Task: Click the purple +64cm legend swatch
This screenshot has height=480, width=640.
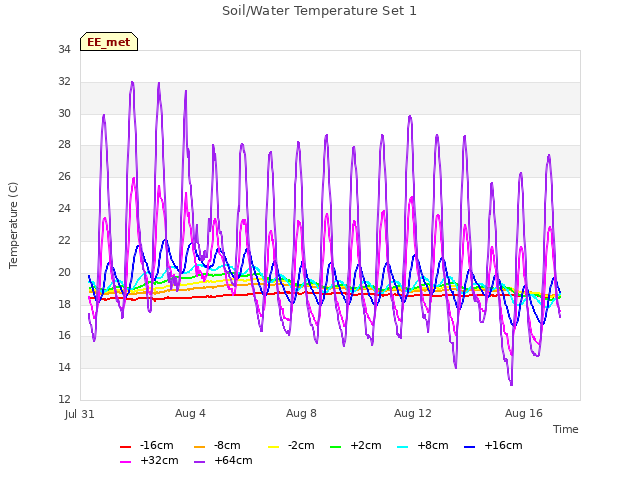Action: (x=200, y=462)
